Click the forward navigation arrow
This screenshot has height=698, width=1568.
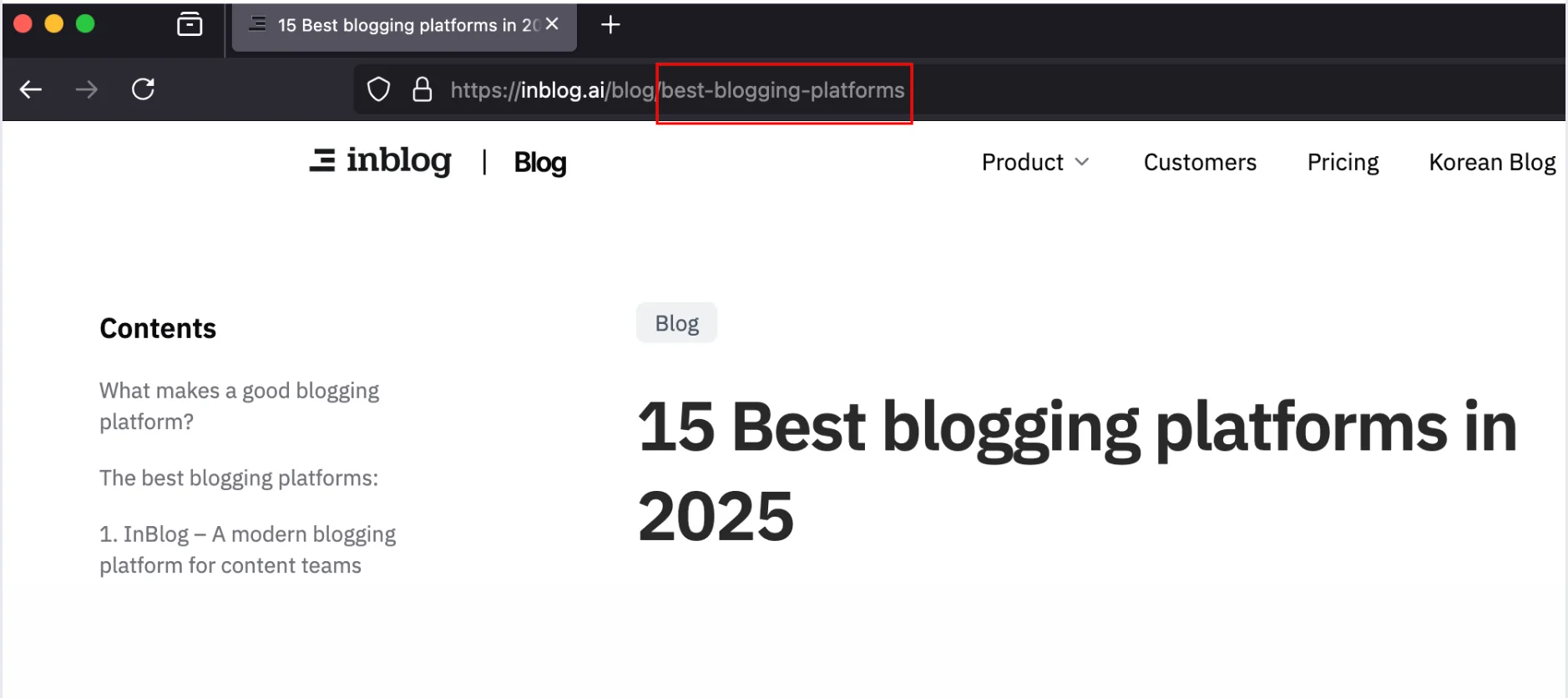(x=87, y=89)
